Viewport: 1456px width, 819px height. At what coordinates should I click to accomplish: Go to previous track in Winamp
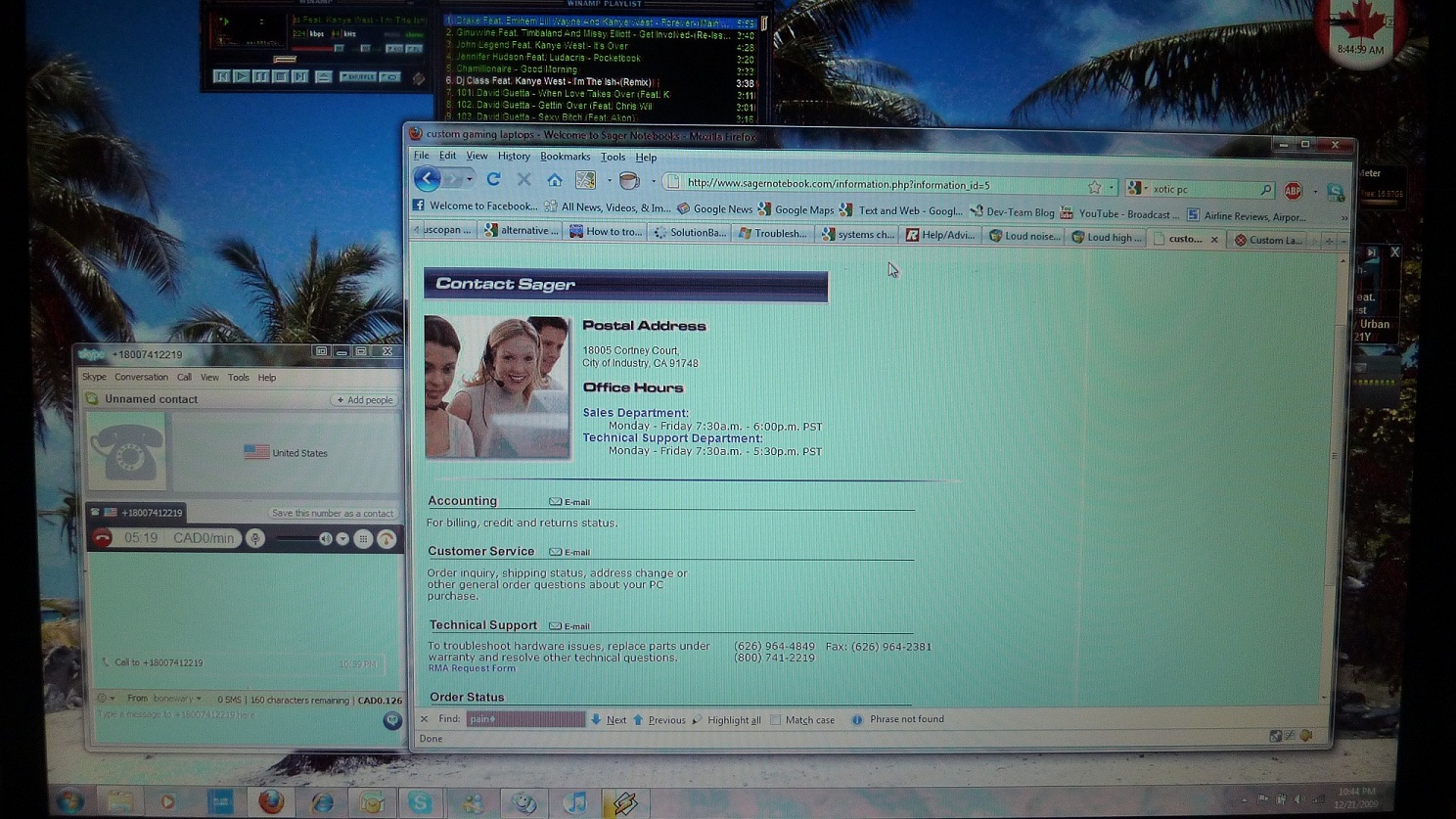pyautogui.click(x=222, y=76)
